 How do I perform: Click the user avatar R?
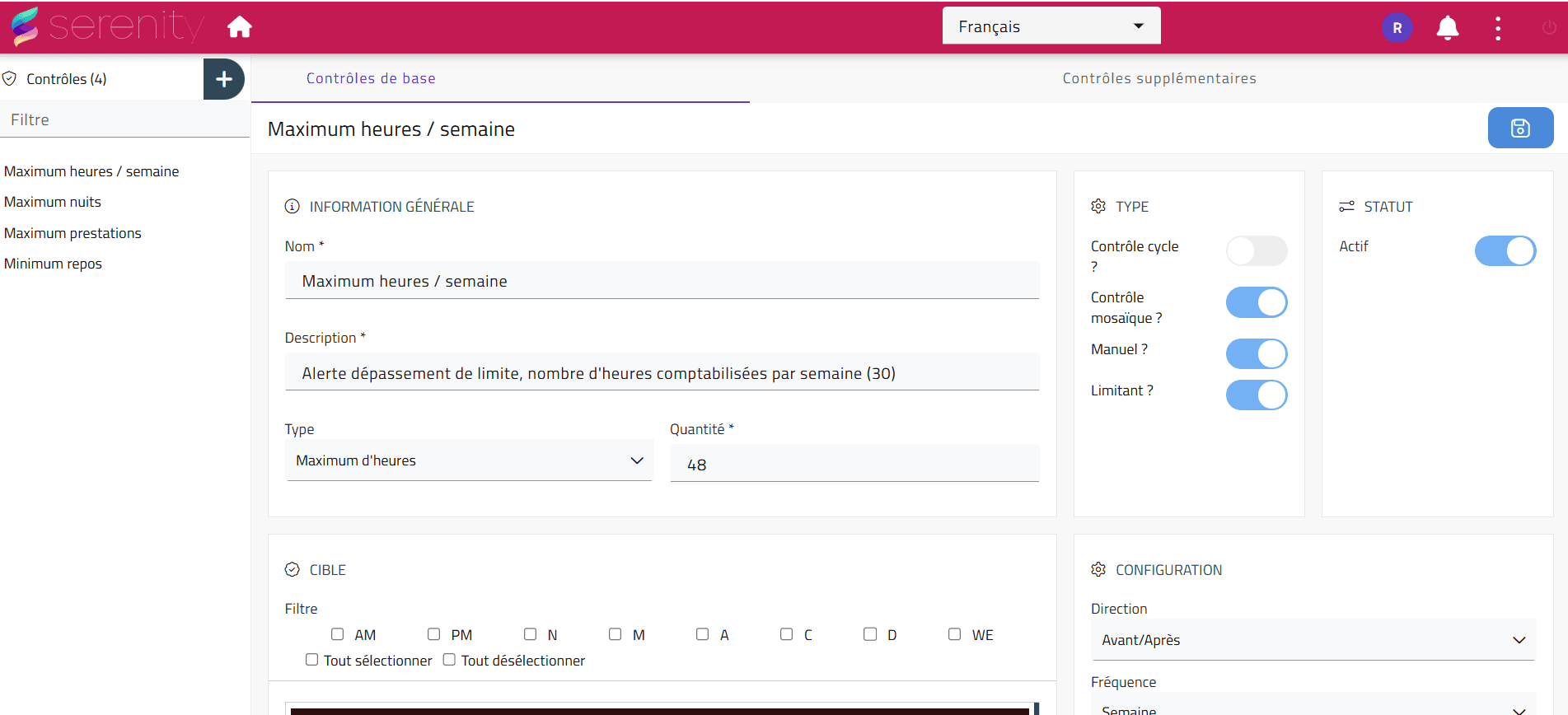click(1397, 28)
